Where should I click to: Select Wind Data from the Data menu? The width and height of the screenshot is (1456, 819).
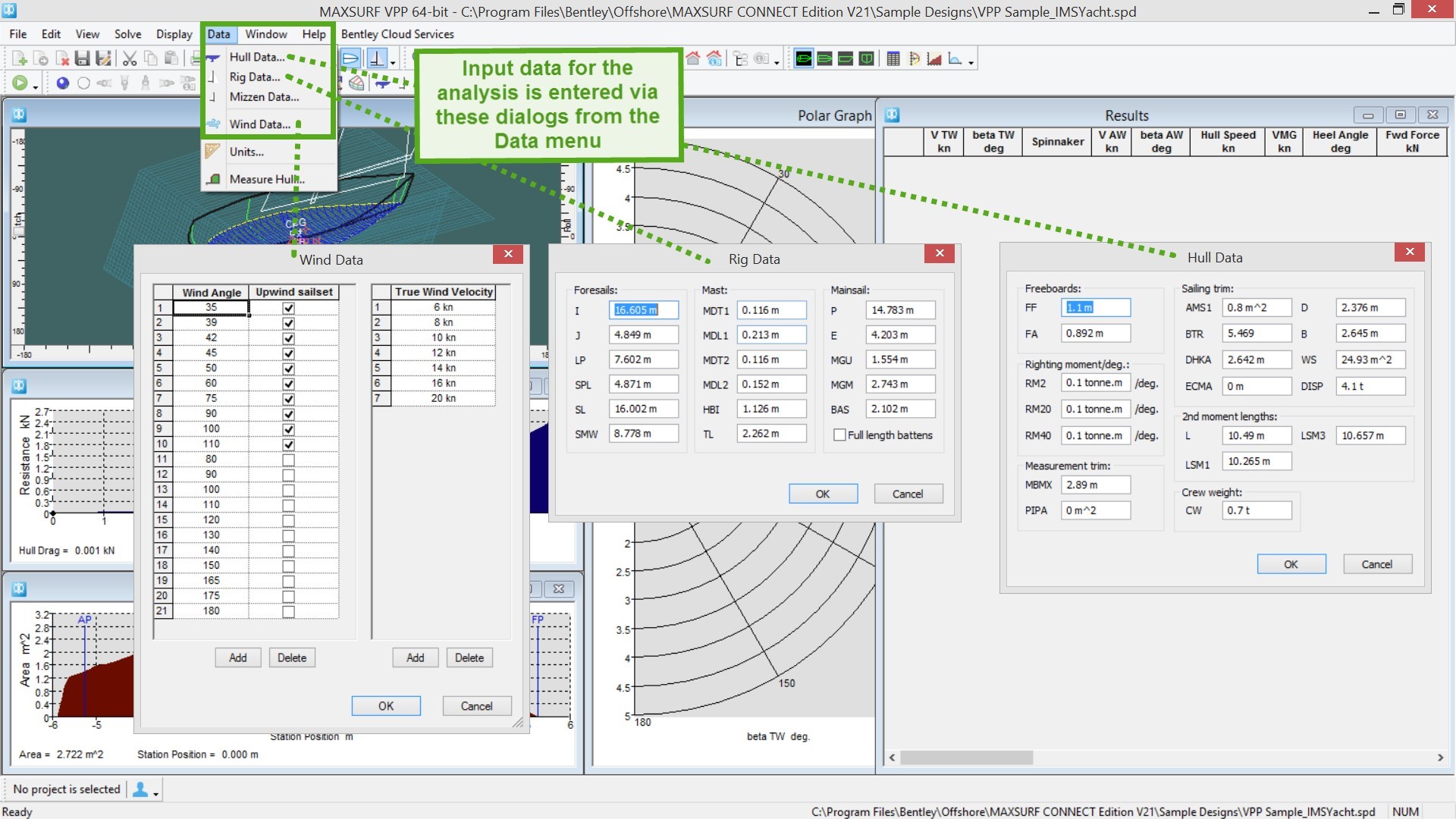tap(260, 124)
